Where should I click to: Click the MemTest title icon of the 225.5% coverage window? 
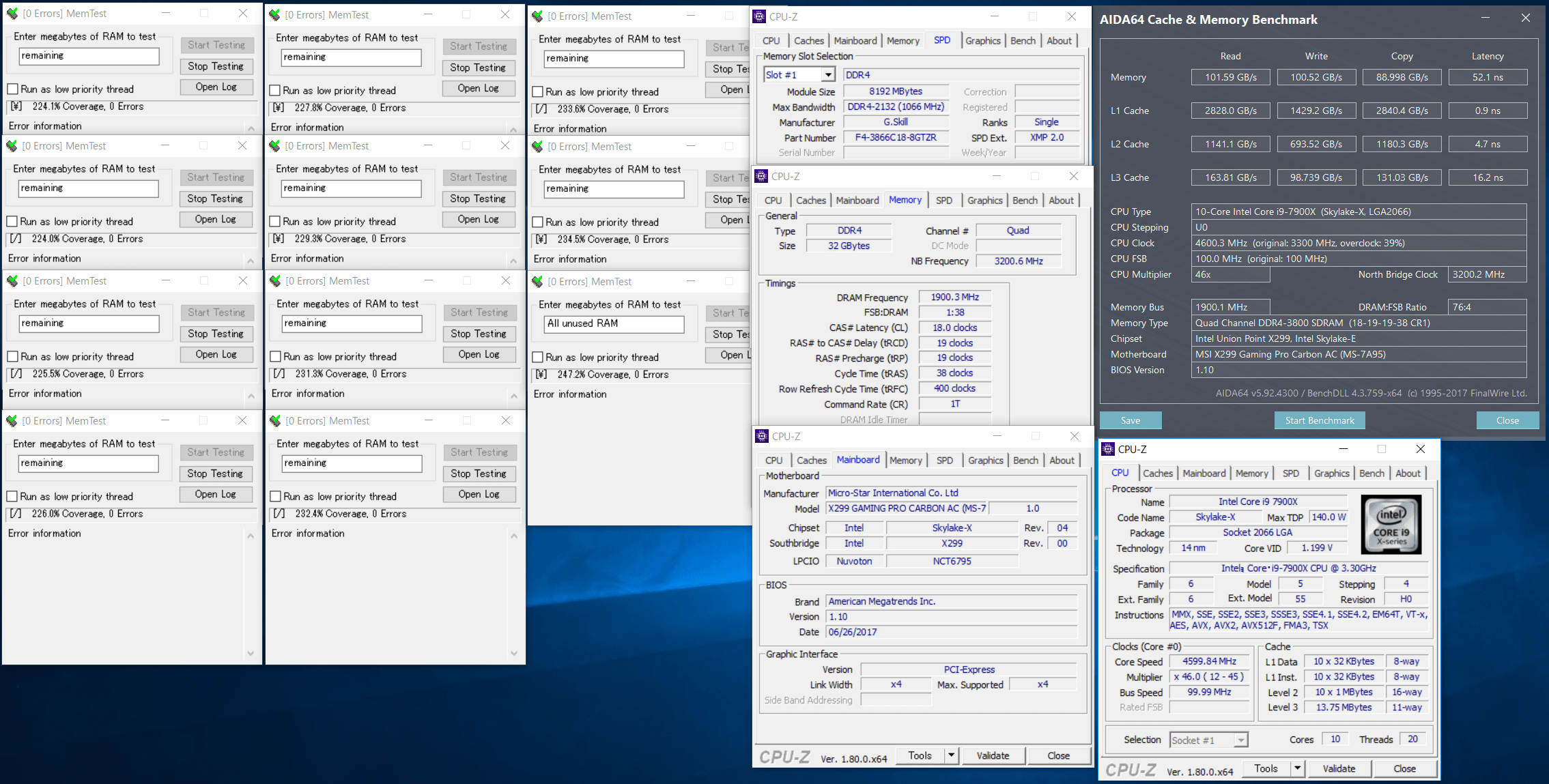12,281
